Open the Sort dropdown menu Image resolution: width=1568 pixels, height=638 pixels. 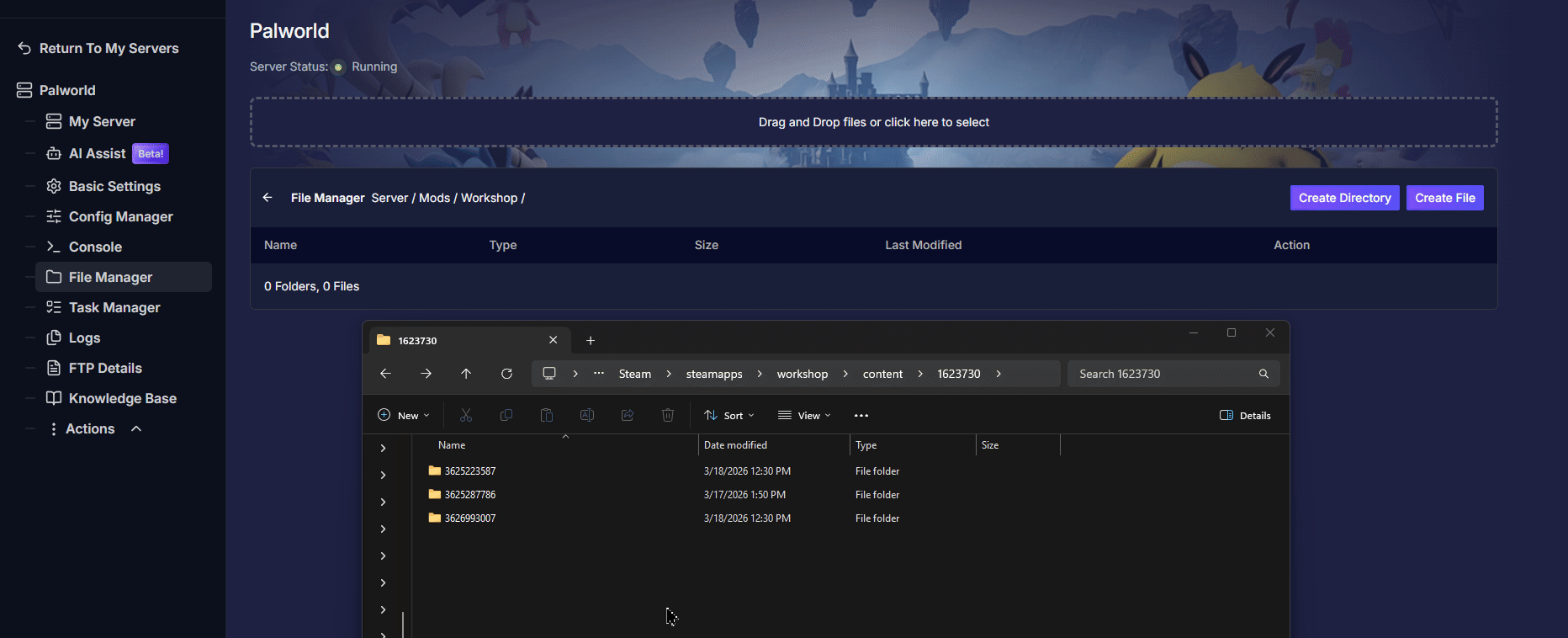click(x=729, y=415)
